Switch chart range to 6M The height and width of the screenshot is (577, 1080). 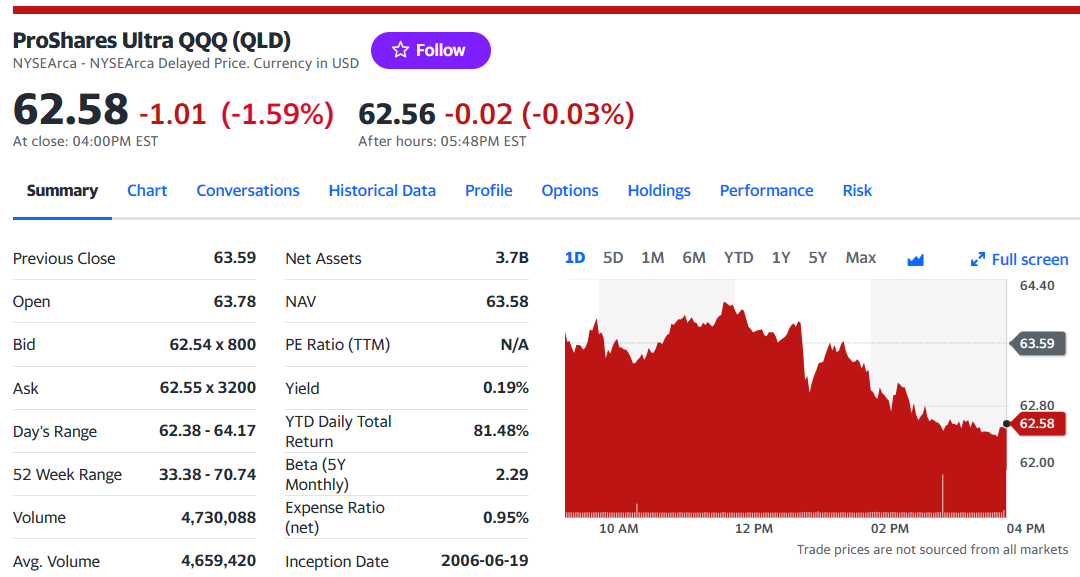(x=694, y=258)
